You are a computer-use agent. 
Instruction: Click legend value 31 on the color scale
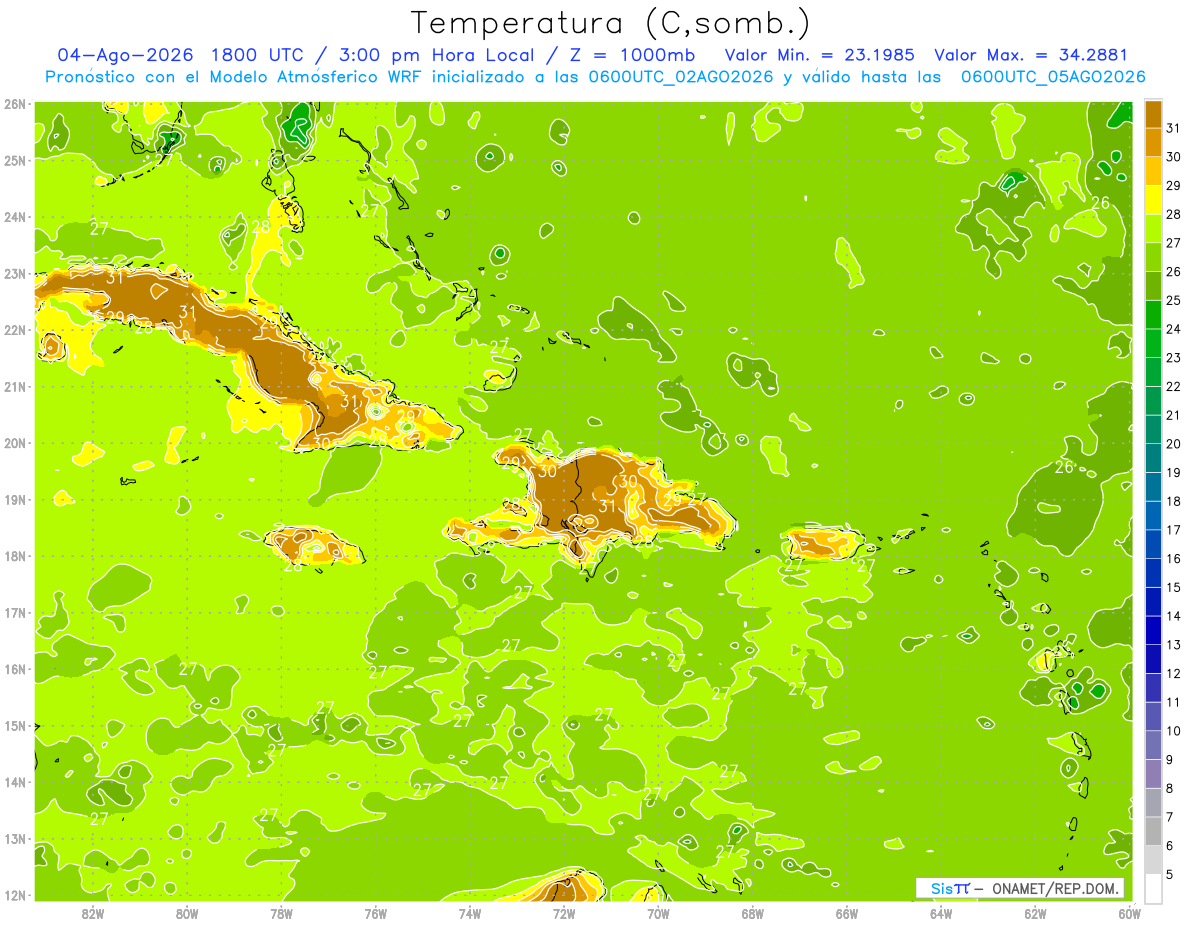coord(1173,128)
